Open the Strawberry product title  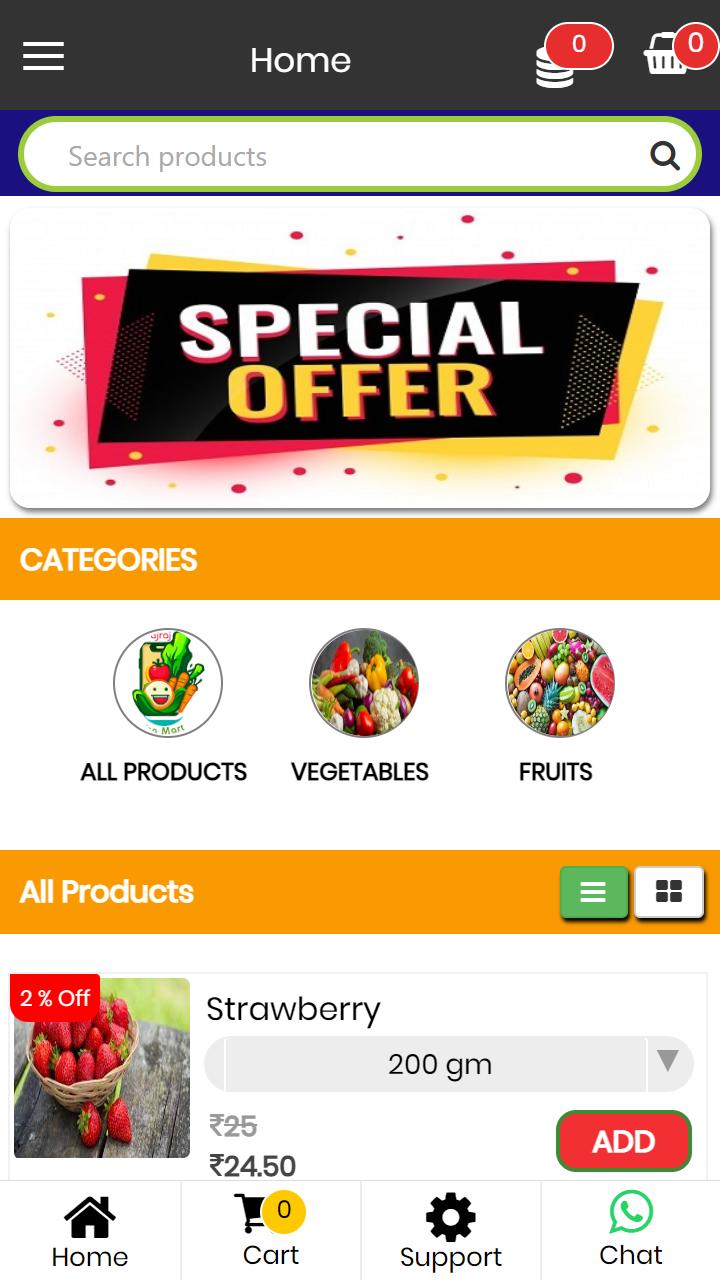293,1009
